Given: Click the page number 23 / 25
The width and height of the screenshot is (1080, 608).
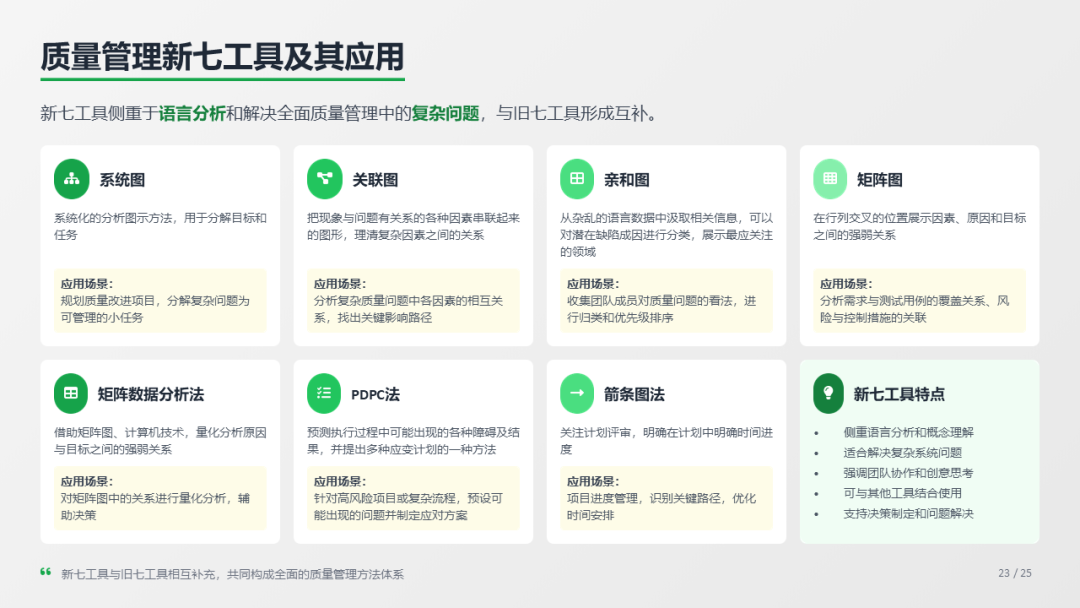Looking at the screenshot, I should click(x=1014, y=573).
